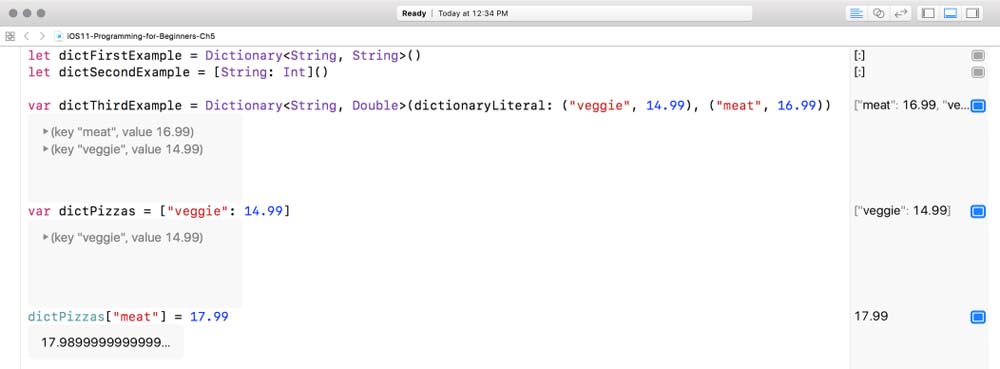The width and height of the screenshot is (1000, 369).
Task: Hide inline result for dictThirdExample
Action: (978, 106)
